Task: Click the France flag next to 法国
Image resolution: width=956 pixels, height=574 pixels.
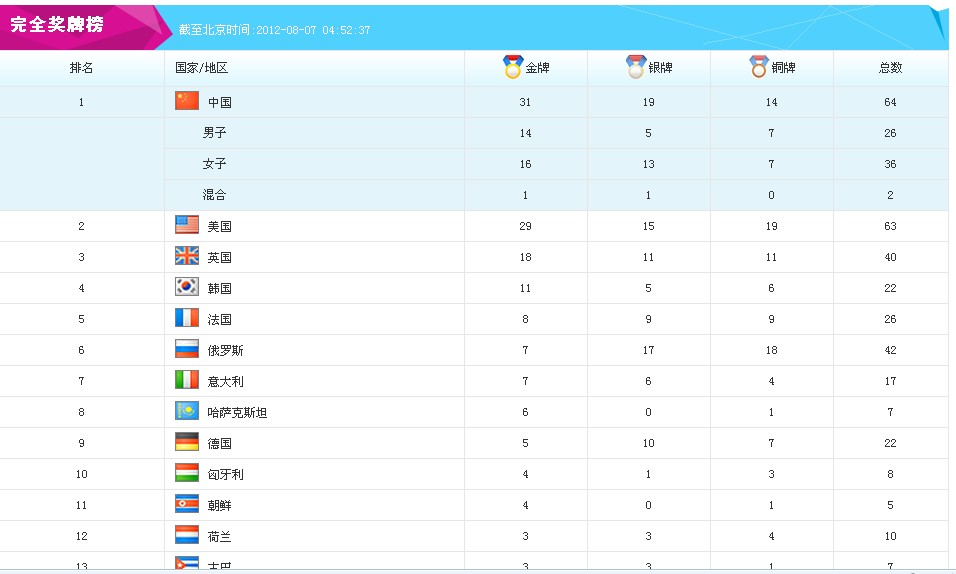Action: pos(187,318)
